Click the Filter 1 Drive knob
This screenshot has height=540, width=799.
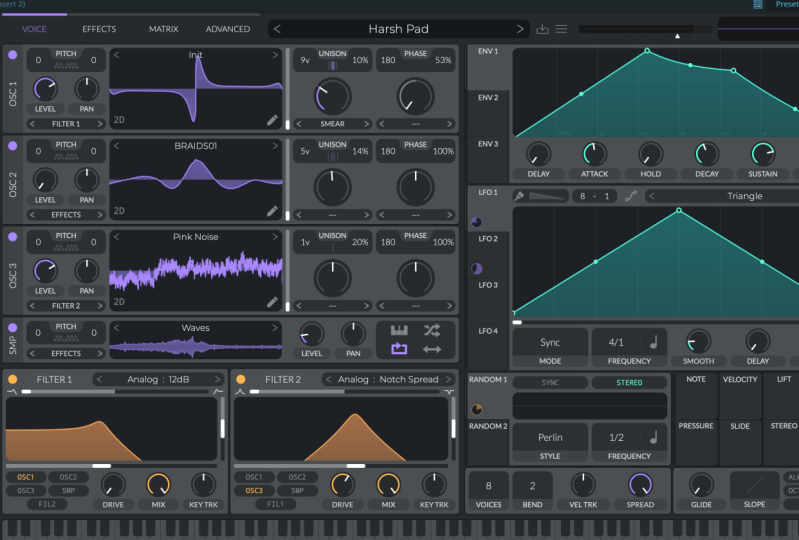click(113, 485)
